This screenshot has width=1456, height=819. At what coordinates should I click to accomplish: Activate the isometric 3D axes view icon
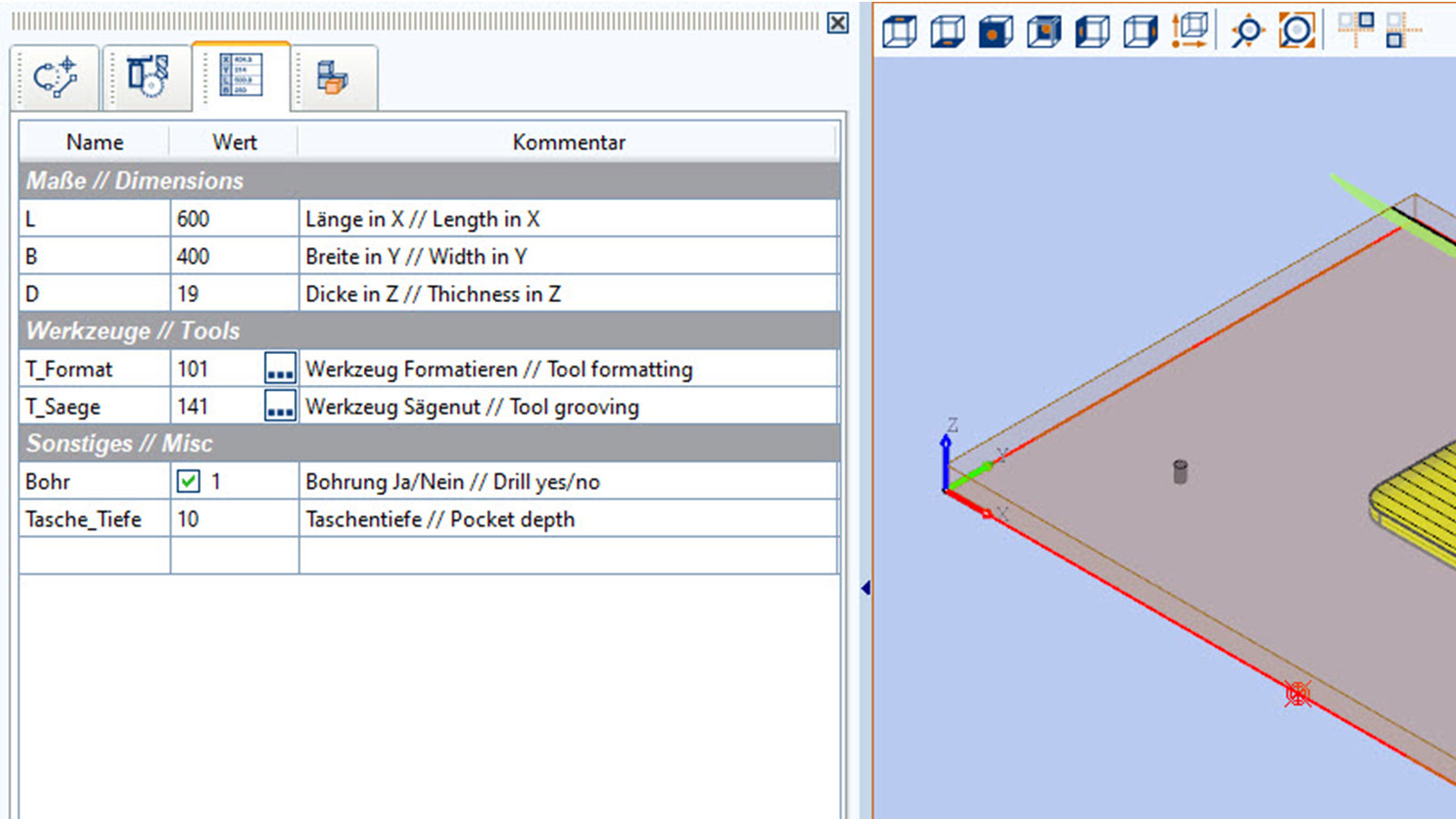tap(1189, 30)
